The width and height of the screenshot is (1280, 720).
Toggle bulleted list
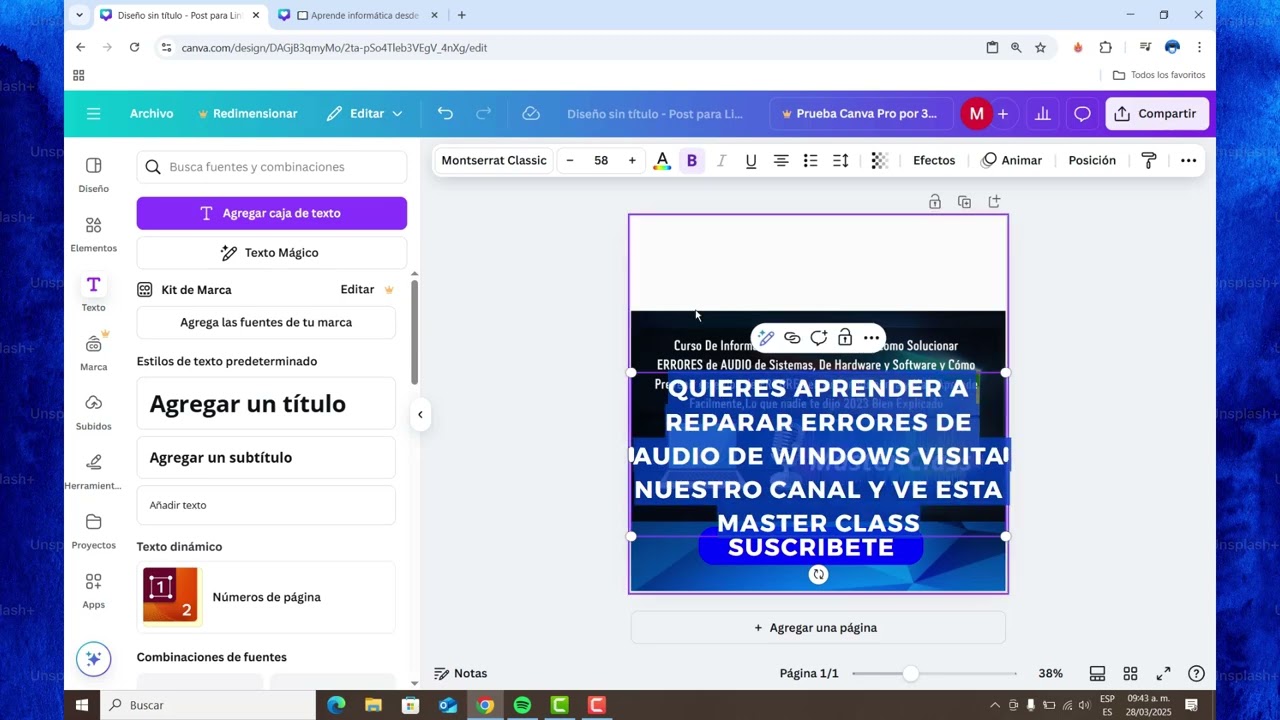[x=811, y=161]
